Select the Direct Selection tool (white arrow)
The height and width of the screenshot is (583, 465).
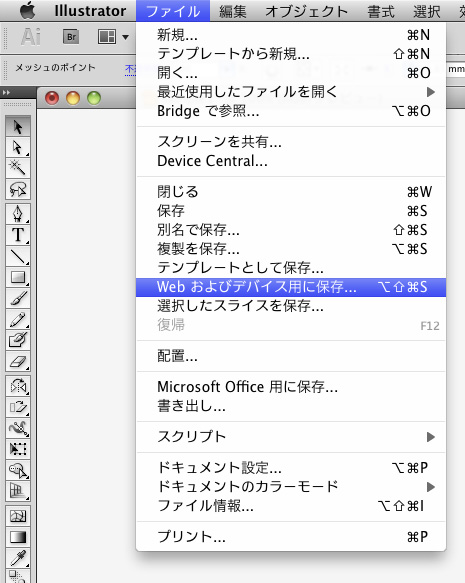(18, 147)
